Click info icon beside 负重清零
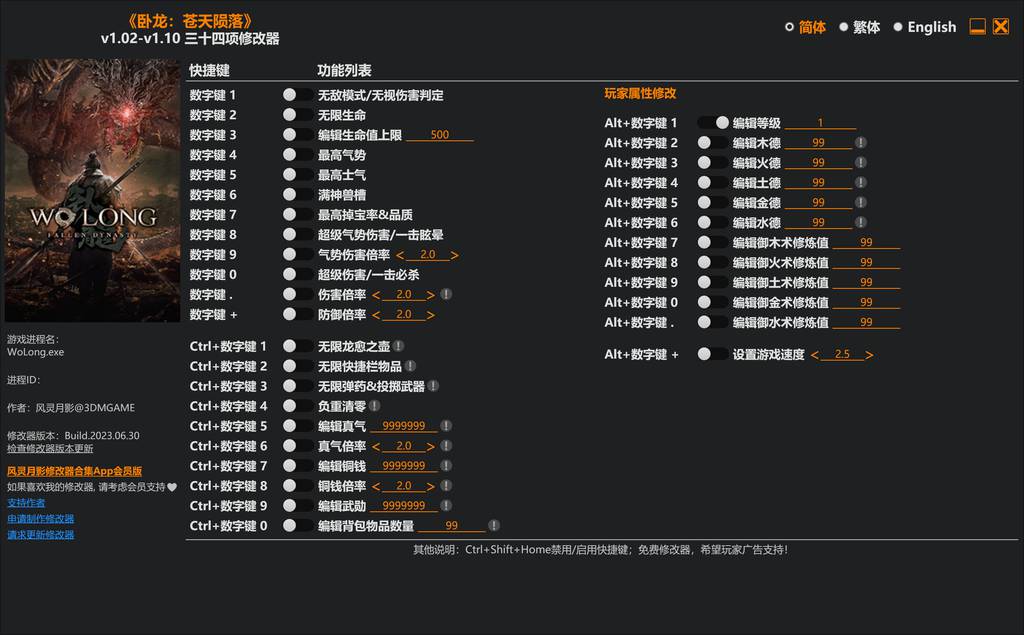Screen dimensions: 1024x635 click(374, 406)
